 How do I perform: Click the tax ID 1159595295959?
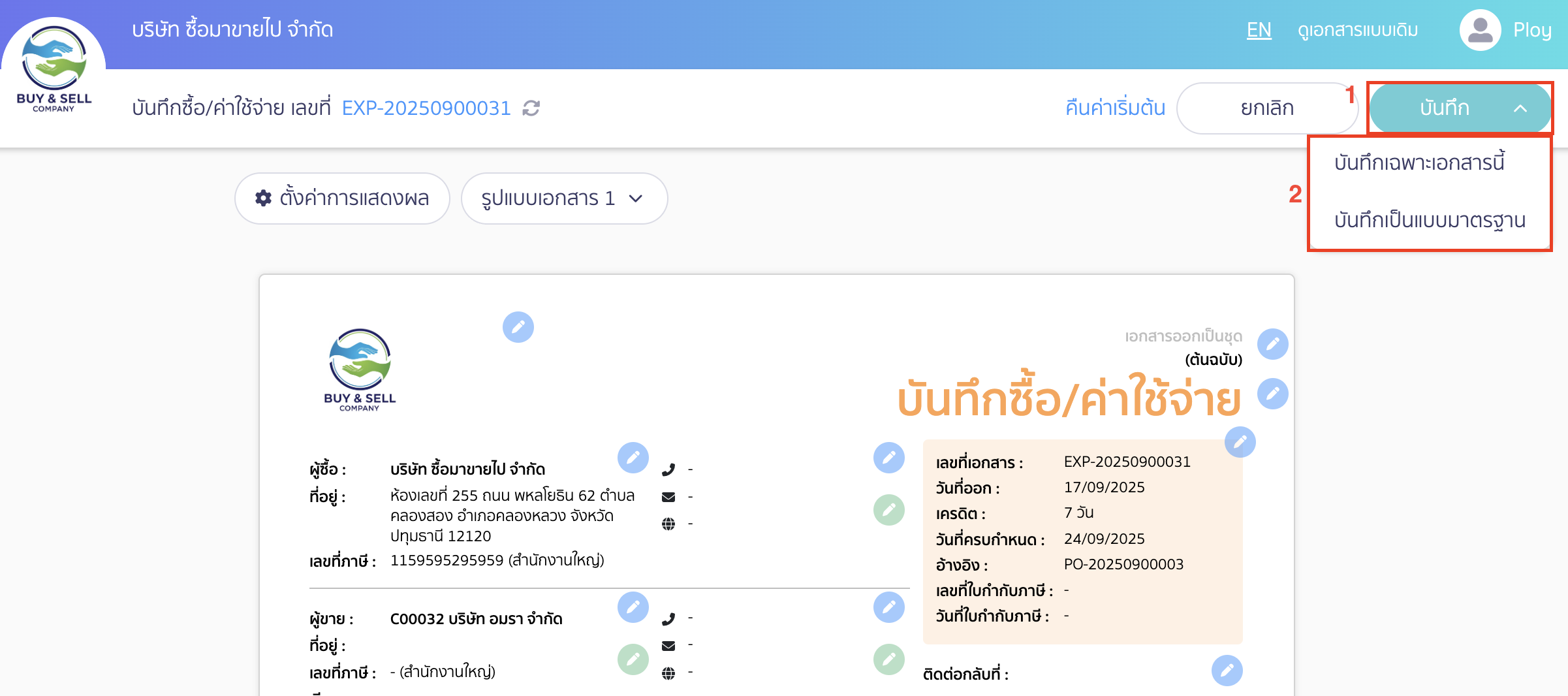tap(447, 560)
